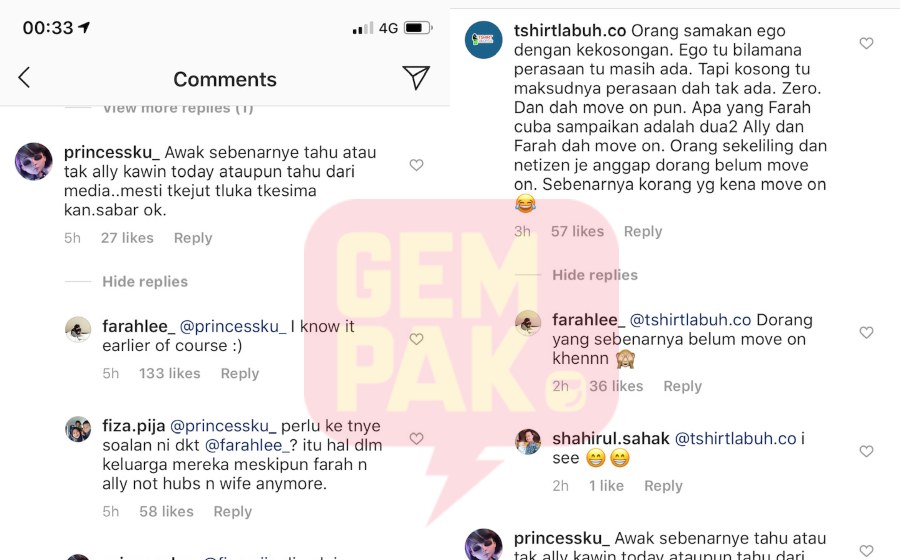View the 133 likes on farahlee_'s reply

[x=169, y=374]
